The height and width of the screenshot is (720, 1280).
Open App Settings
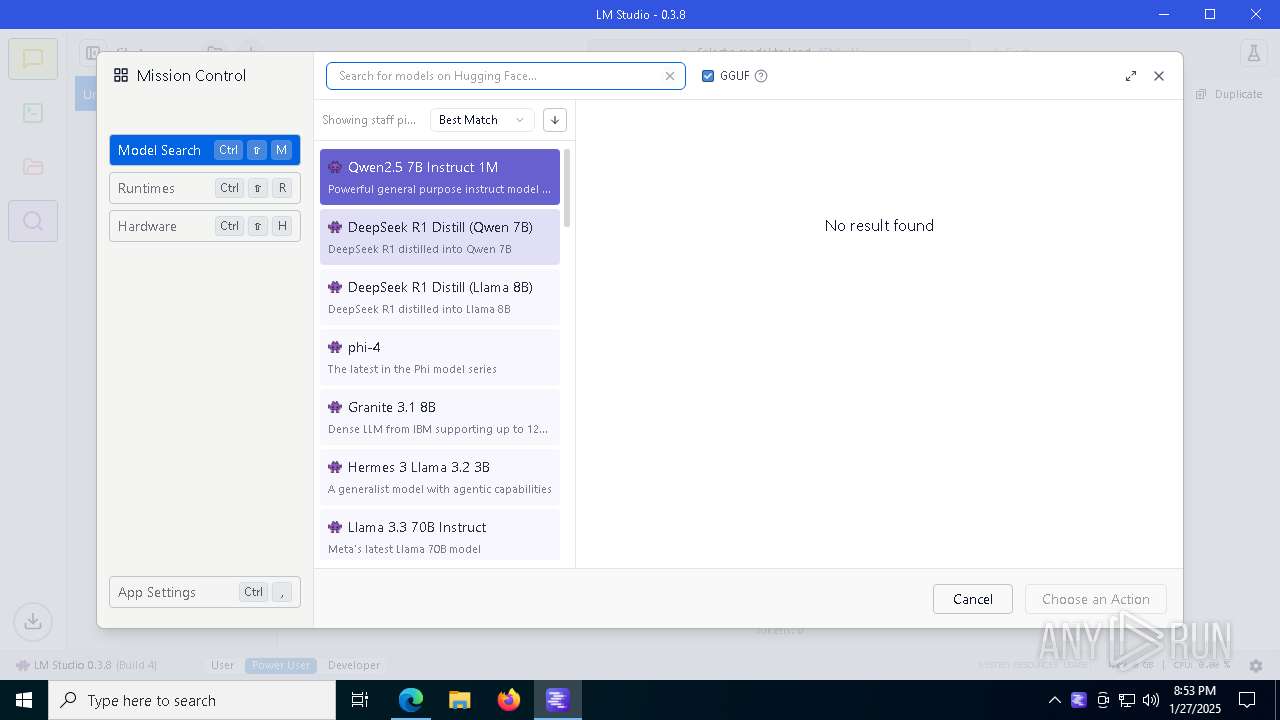coord(205,592)
